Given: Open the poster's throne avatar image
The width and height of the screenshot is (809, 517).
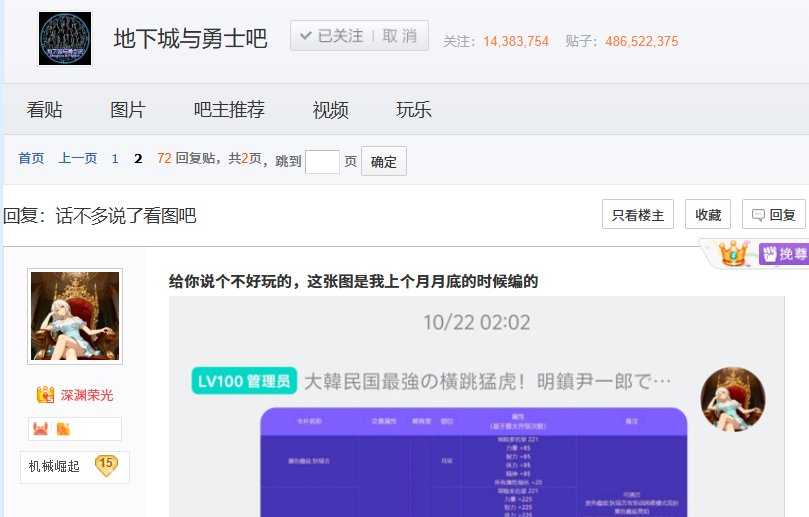Looking at the screenshot, I should (75, 316).
